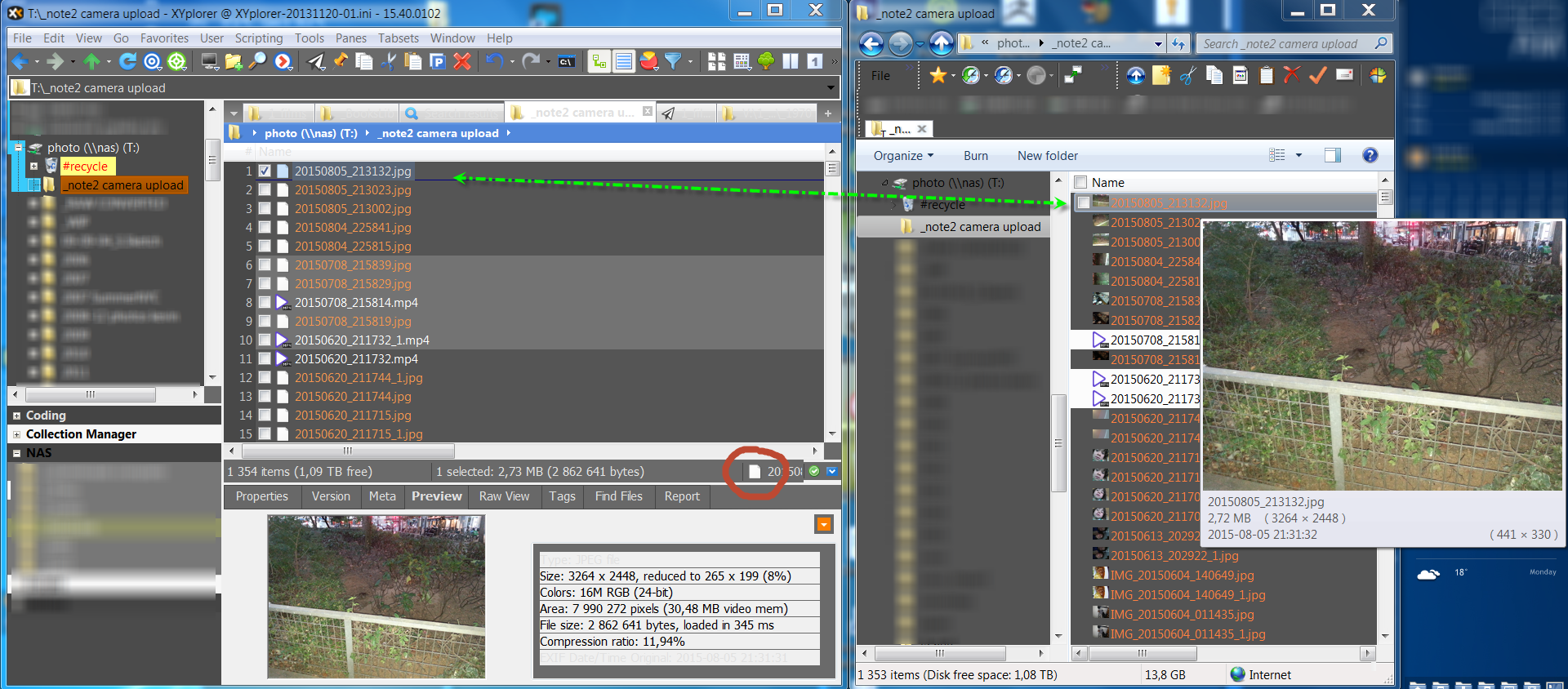
Task: Click the preview pane icon in Explorer
Action: tap(1333, 155)
